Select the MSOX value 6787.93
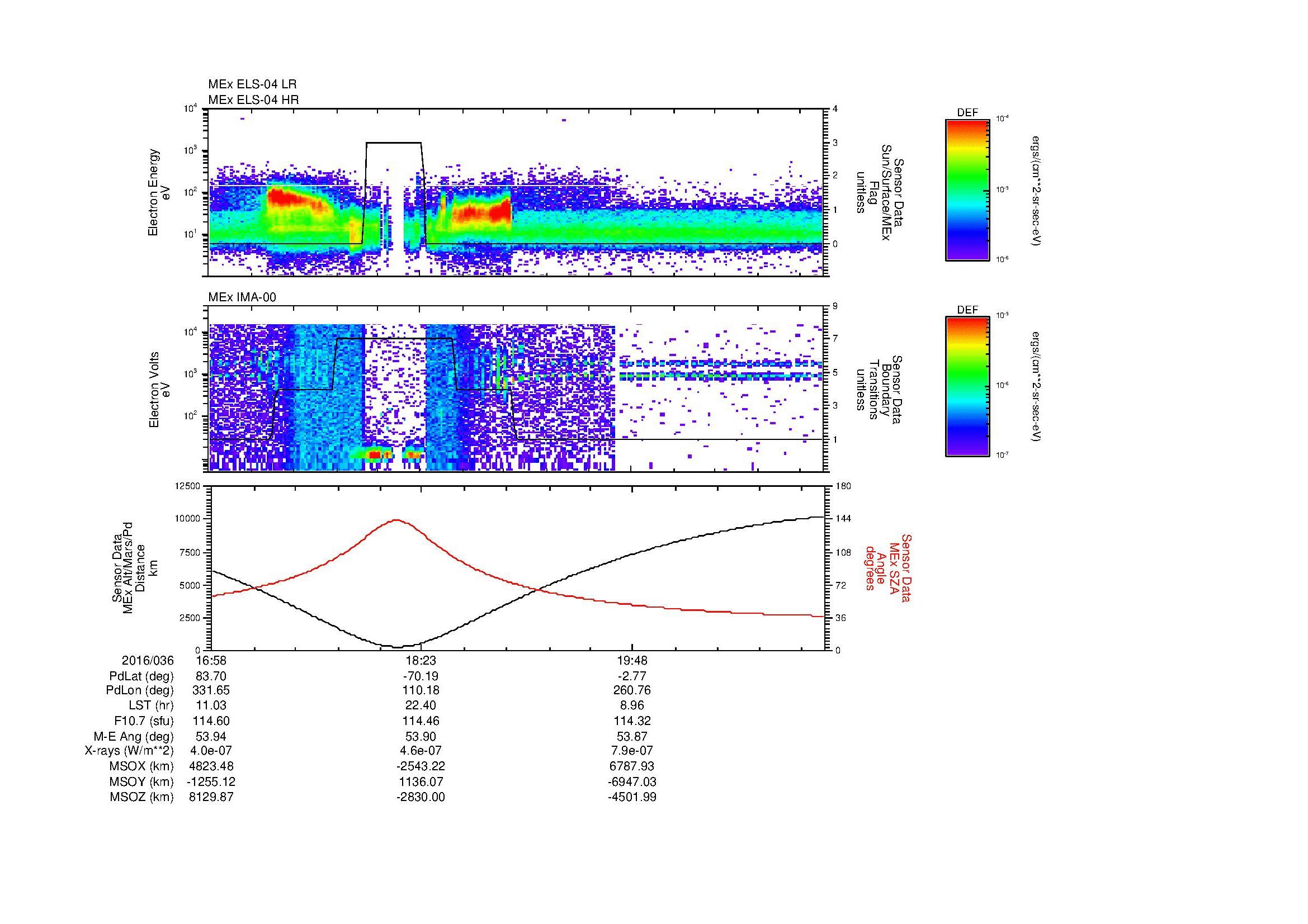The image size is (1308, 924). [632, 766]
